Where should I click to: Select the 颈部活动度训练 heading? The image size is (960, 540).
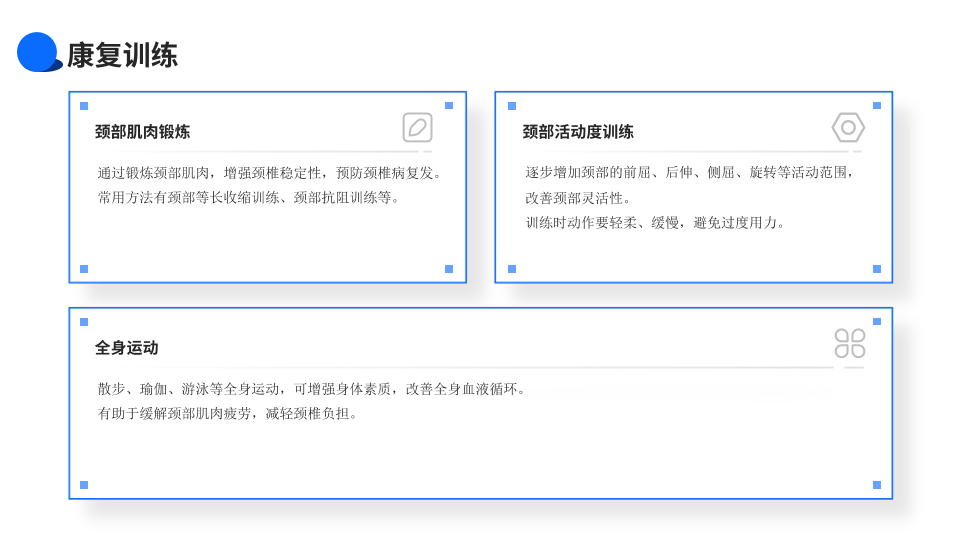tap(578, 132)
